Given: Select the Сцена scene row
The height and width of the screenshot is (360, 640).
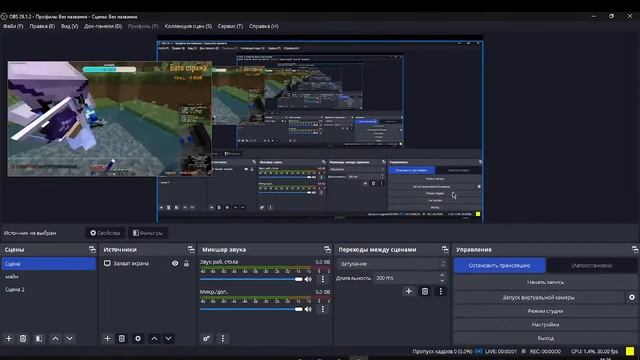Looking at the screenshot, I should (x=49, y=264).
